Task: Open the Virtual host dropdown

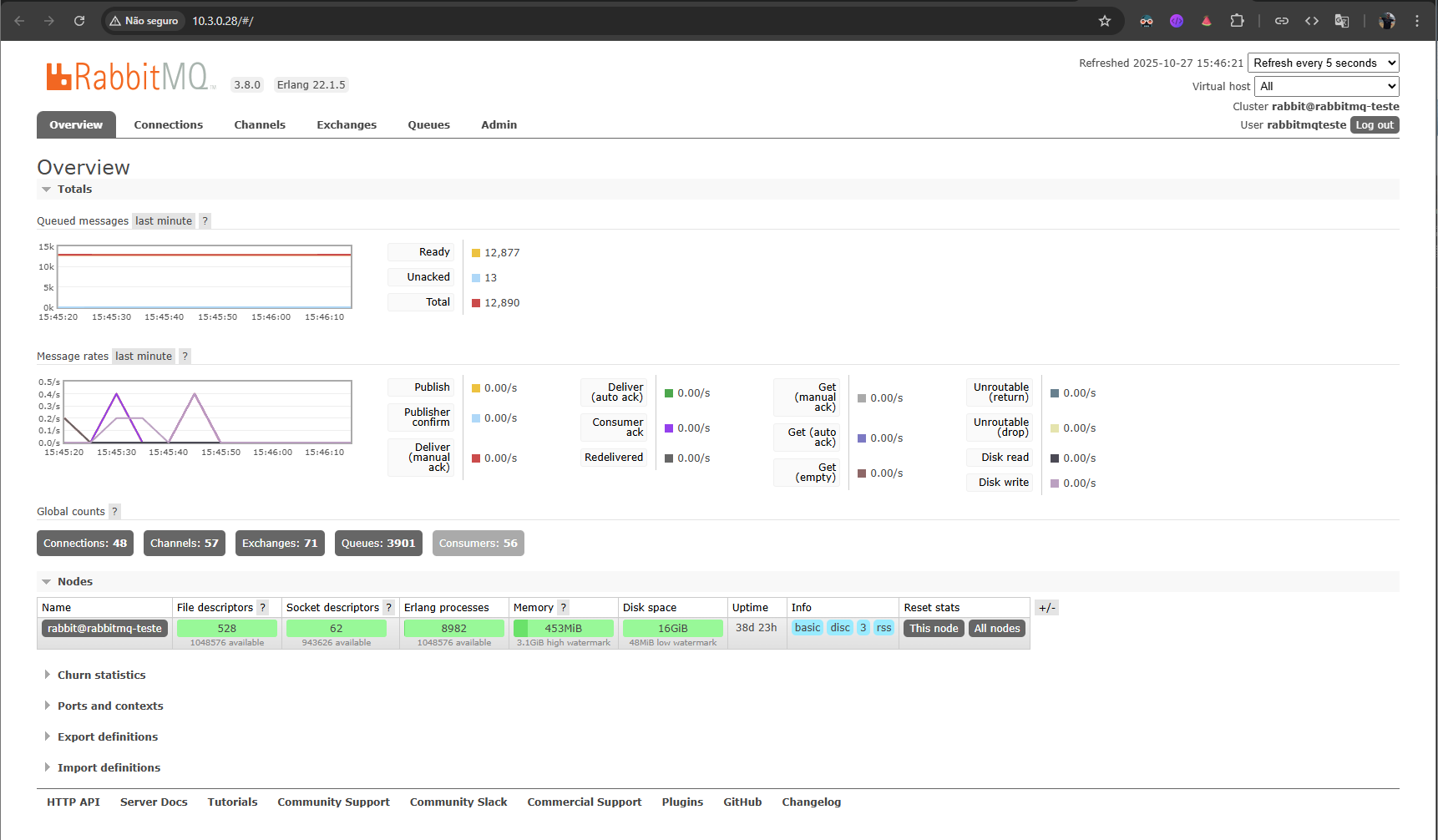Action: 1326,86
